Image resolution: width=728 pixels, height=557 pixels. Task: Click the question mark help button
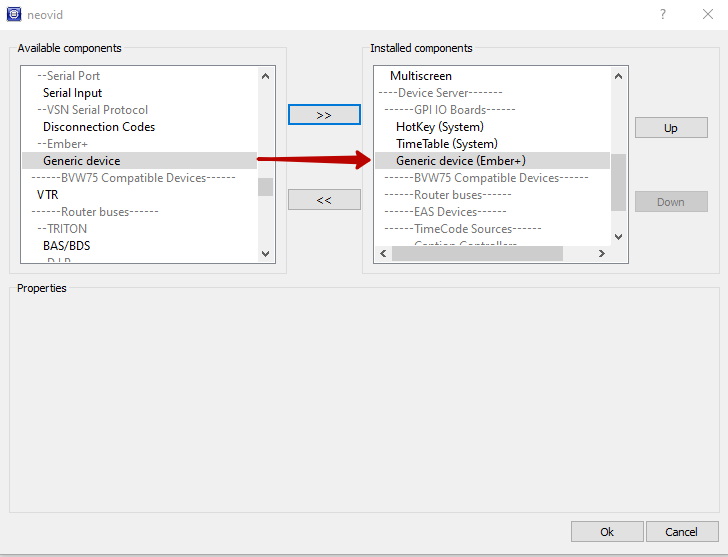pos(663,14)
